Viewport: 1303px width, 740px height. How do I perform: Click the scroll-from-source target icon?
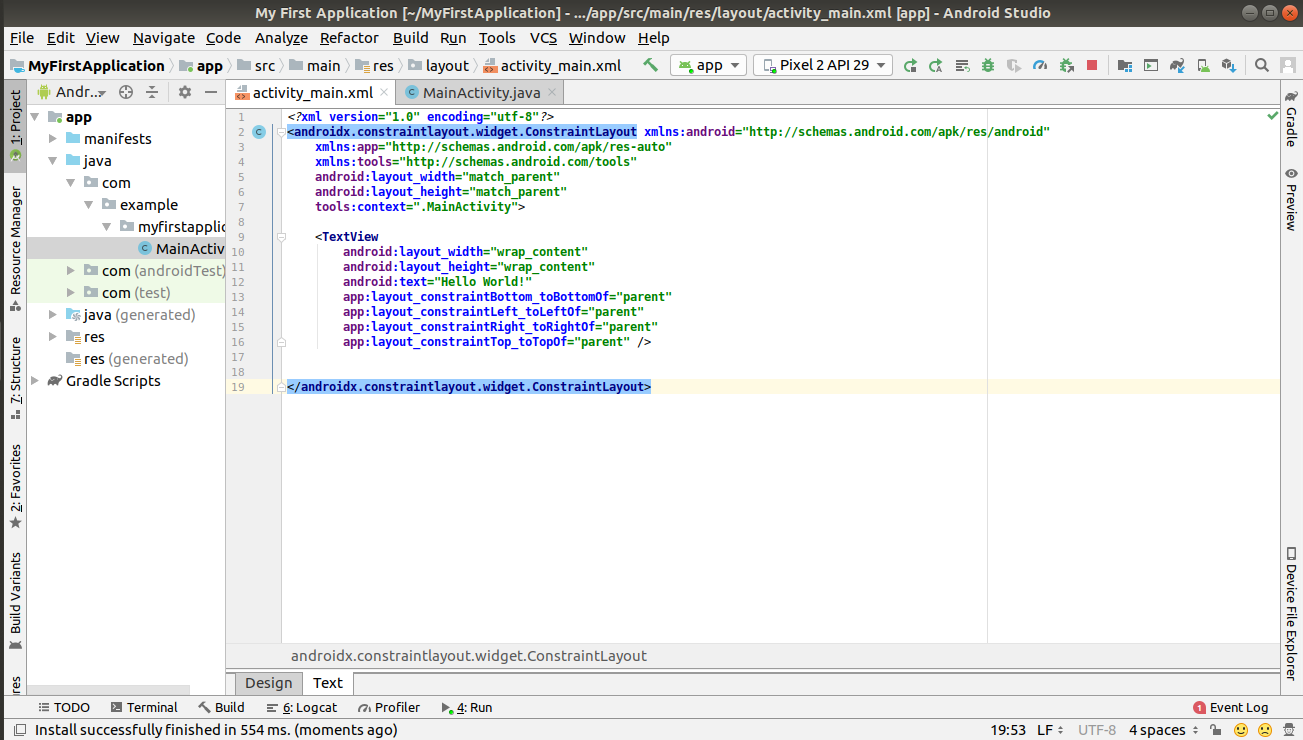pos(126,92)
